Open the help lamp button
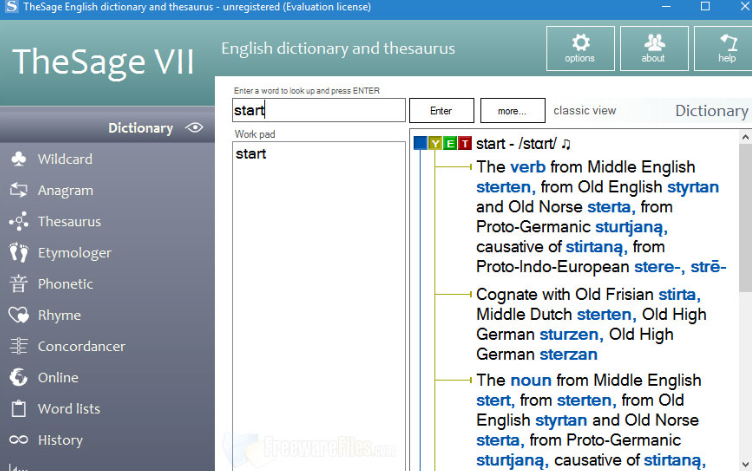This screenshot has width=752, height=471. click(x=724, y=48)
